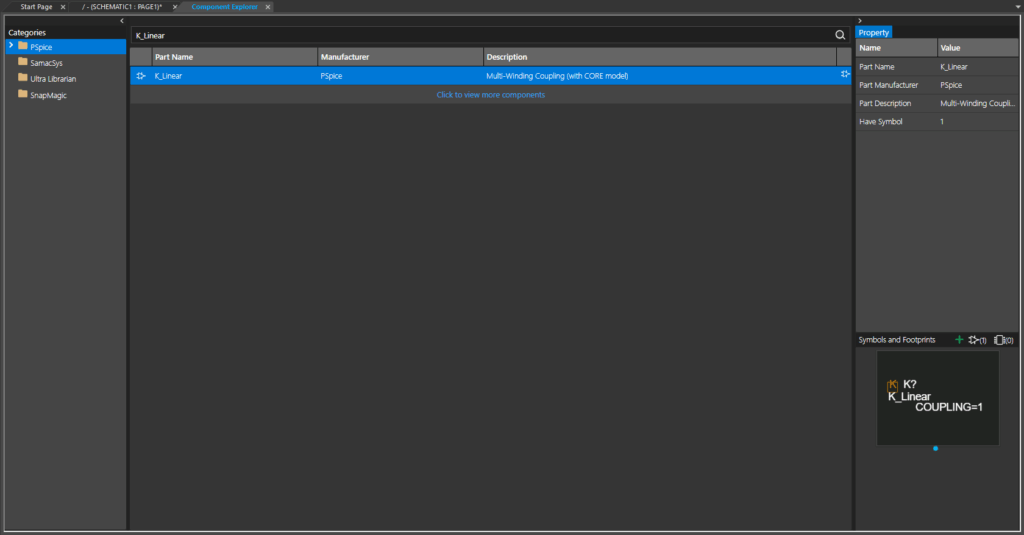The width and height of the screenshot is (1024, 535).
Task: Select SnapMagic category text
Action: point(48,95)
